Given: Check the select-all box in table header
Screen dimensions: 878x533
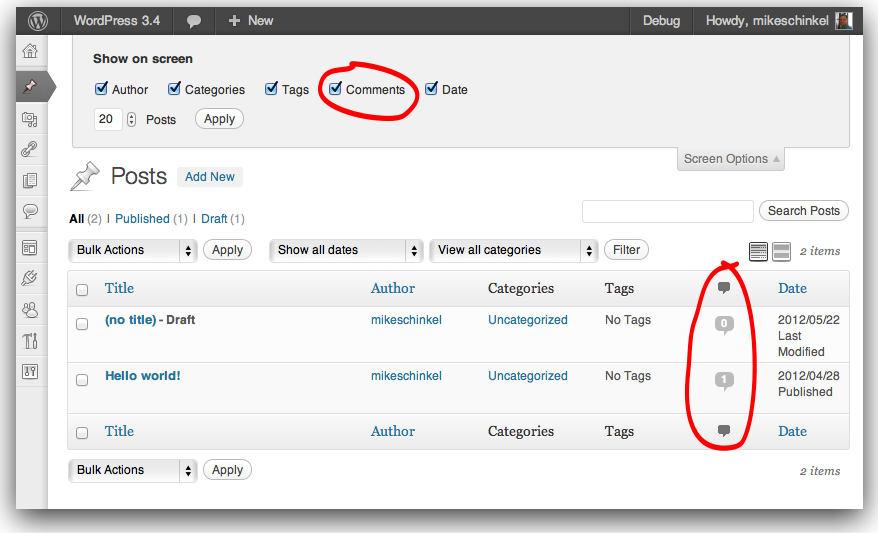Looking at the screenshot, I should tap(82, 290).
